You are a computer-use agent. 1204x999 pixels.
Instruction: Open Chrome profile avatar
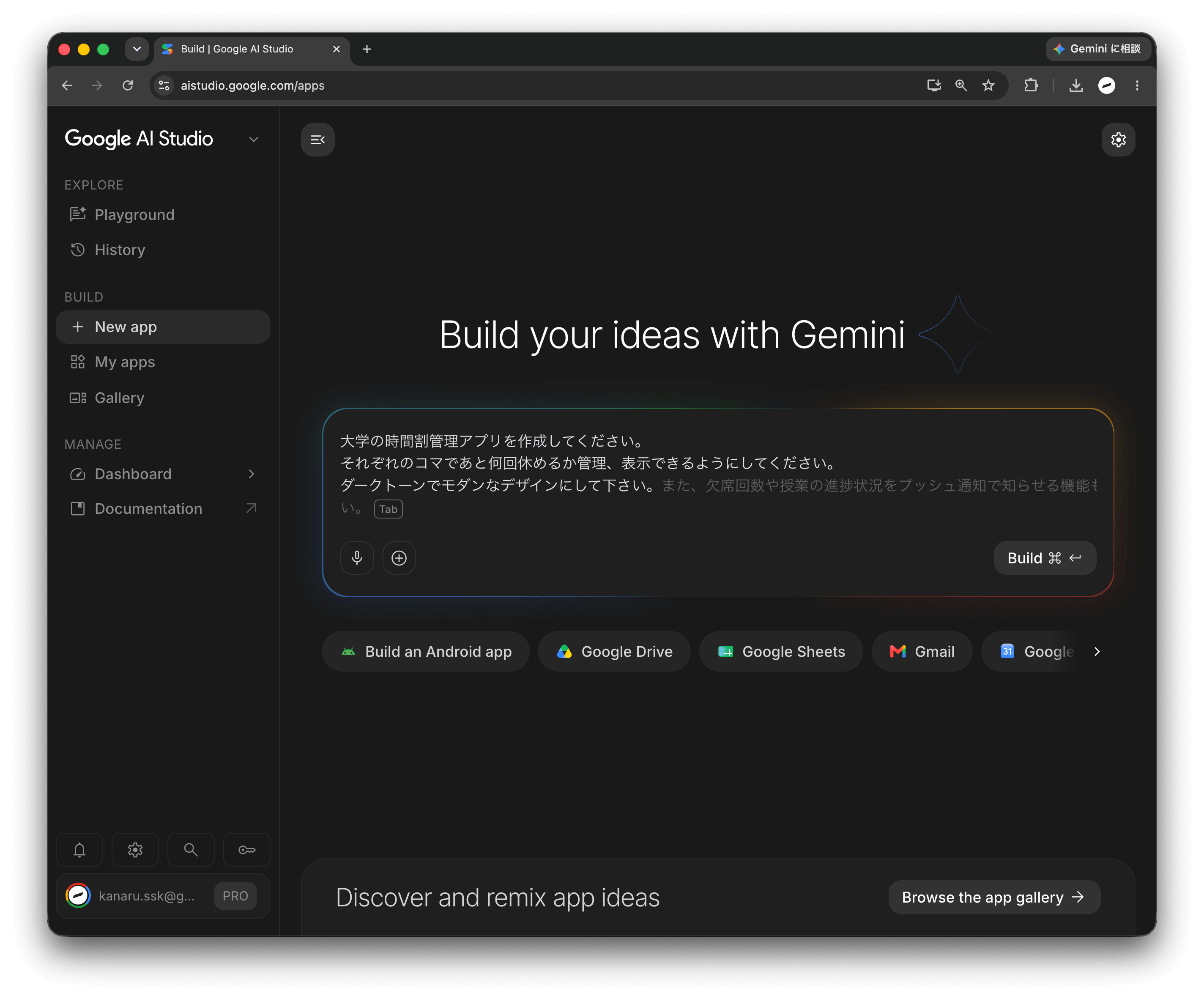click(1106, 85)
